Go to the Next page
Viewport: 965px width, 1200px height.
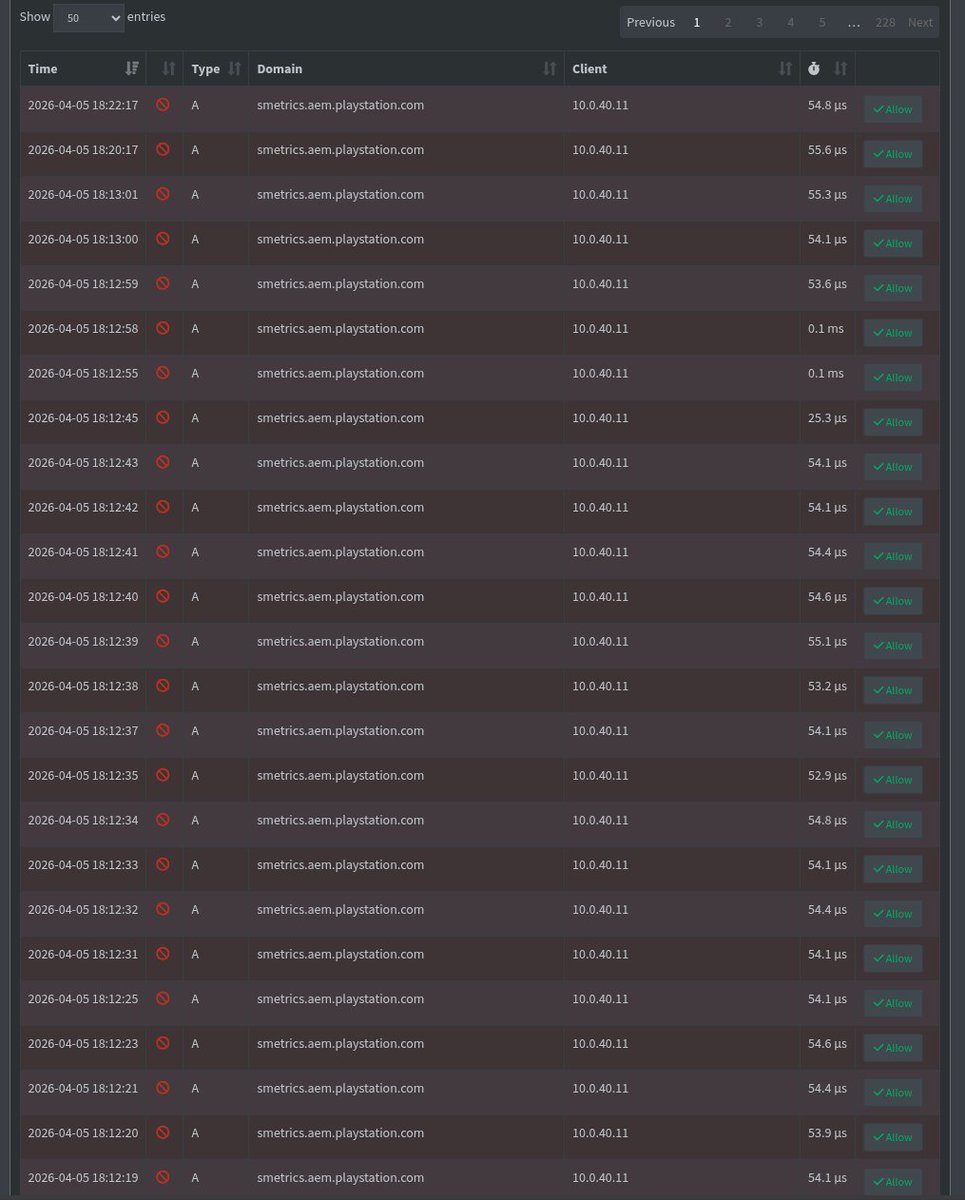pyautogui.click(x=920, y=22)
